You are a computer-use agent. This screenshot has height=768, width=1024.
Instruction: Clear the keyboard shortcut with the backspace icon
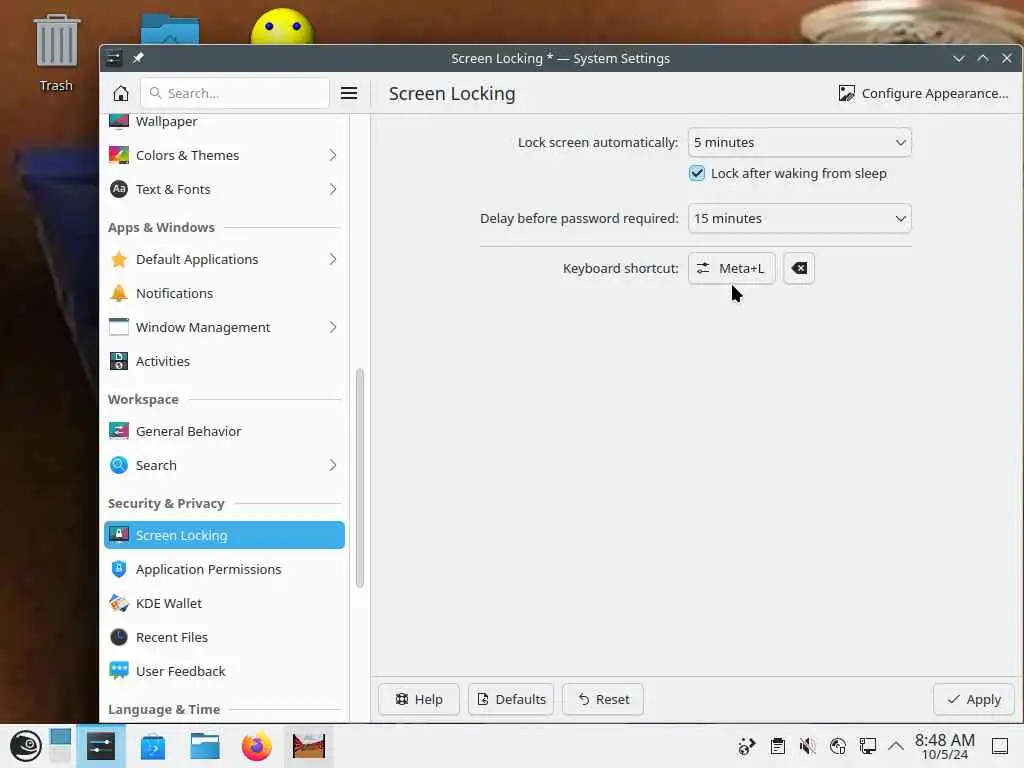(799, 268)
